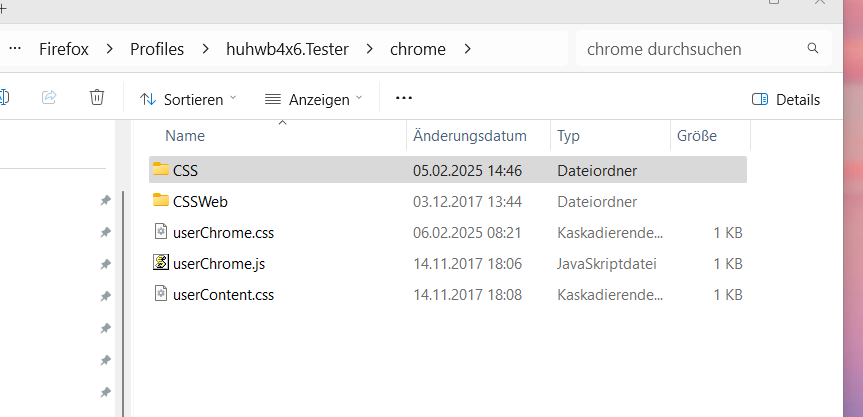This screenshot has width=863, height=417.
Task: Open the three-dots more options menu
Action: (x=404, y=98)
